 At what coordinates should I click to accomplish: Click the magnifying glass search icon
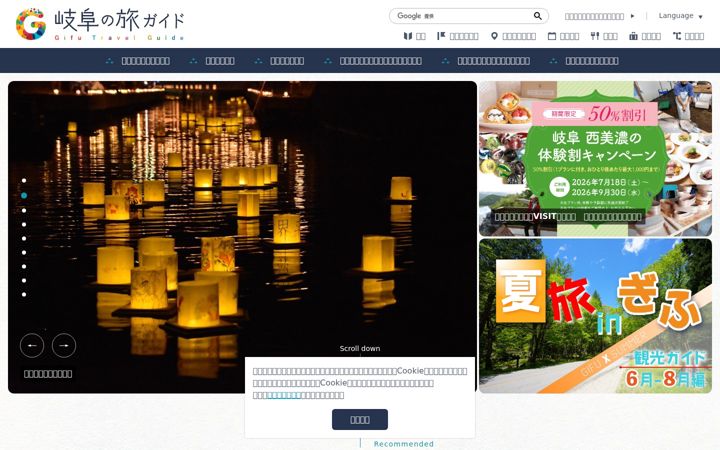(537, 16)
